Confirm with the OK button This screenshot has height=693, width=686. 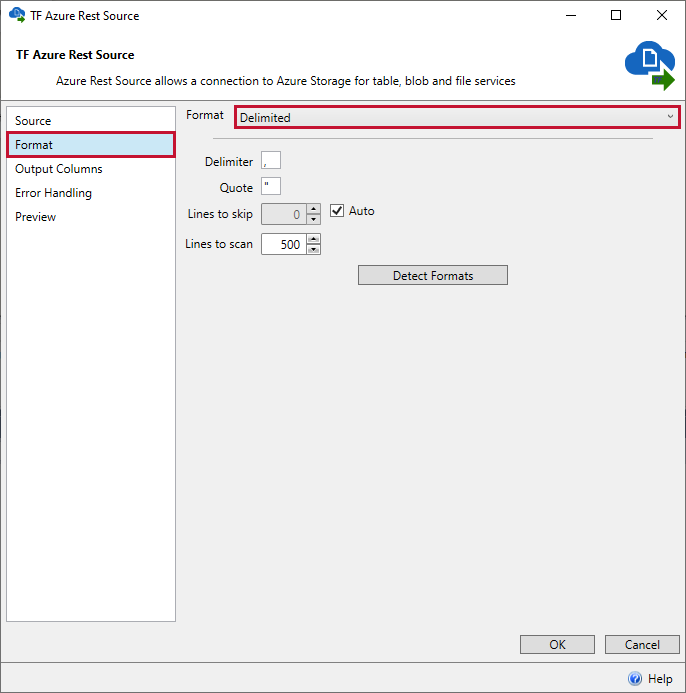click(557, 644)
